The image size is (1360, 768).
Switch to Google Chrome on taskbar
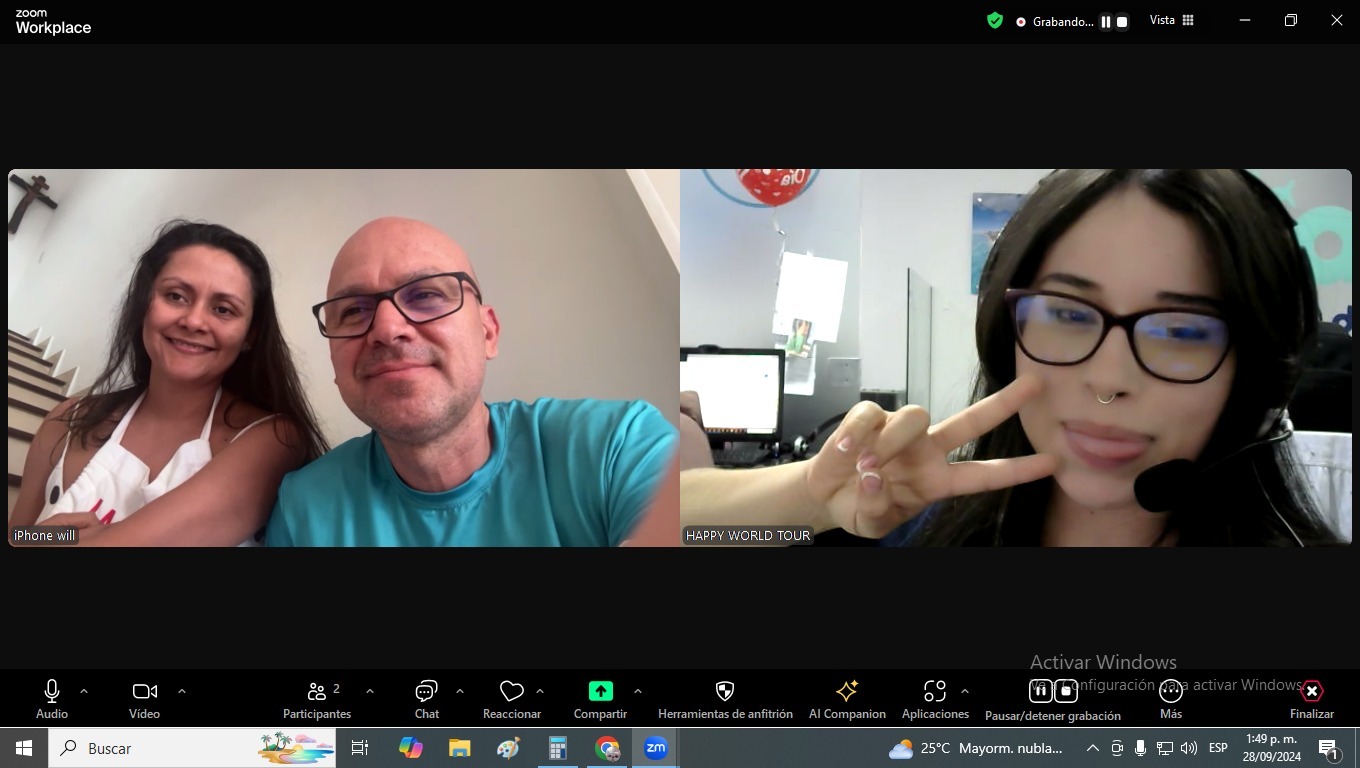pos(607,748)
